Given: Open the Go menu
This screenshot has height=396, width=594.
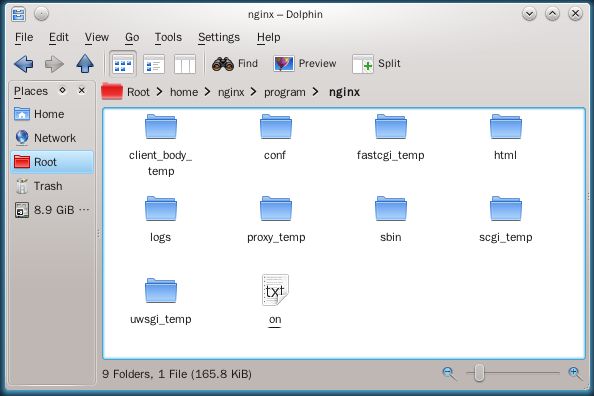Looking at the screenshot, I should point(132,37).
